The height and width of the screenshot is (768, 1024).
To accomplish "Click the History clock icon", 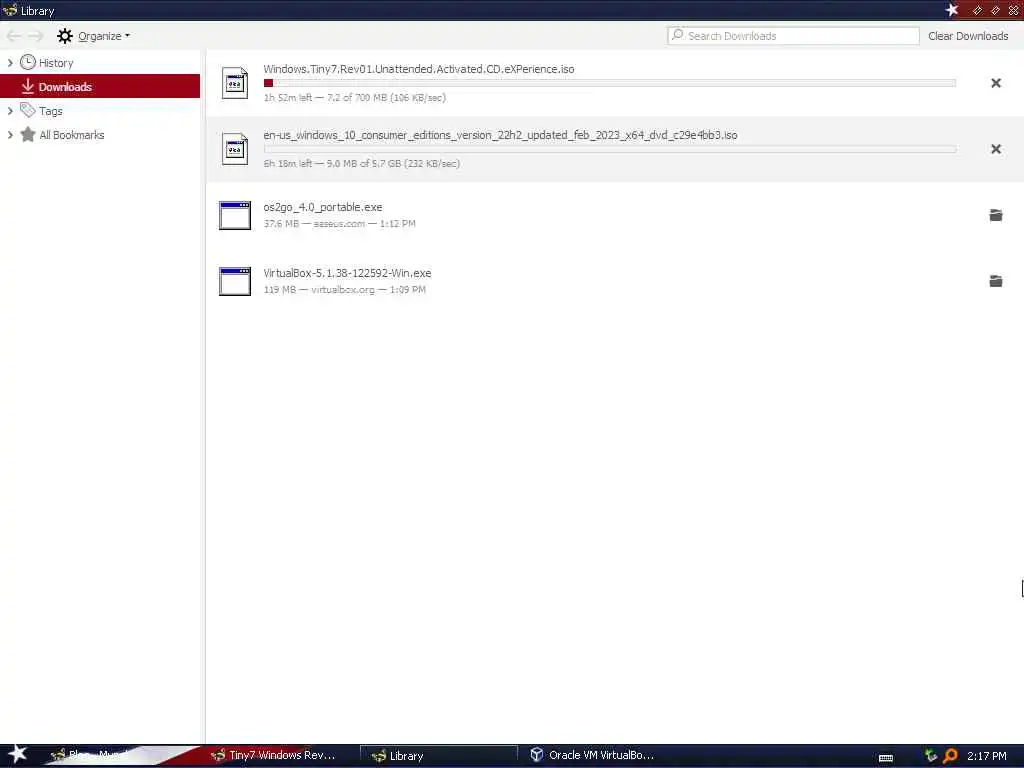I will click(27, 62).
